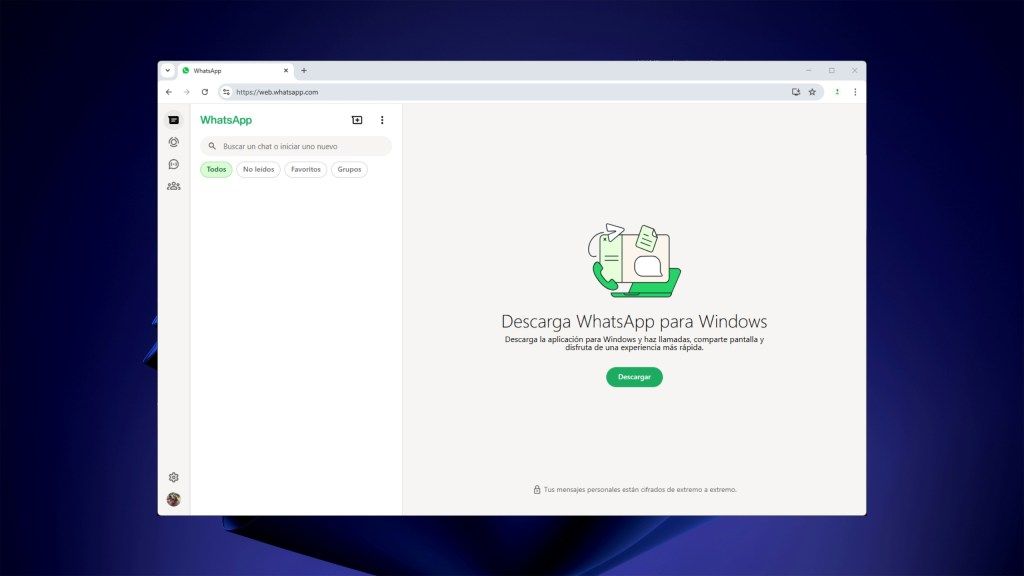Viewport: 1024px width, 576px height.
Task: Open the Channels icon in sidebar
Action: [174, 164]
